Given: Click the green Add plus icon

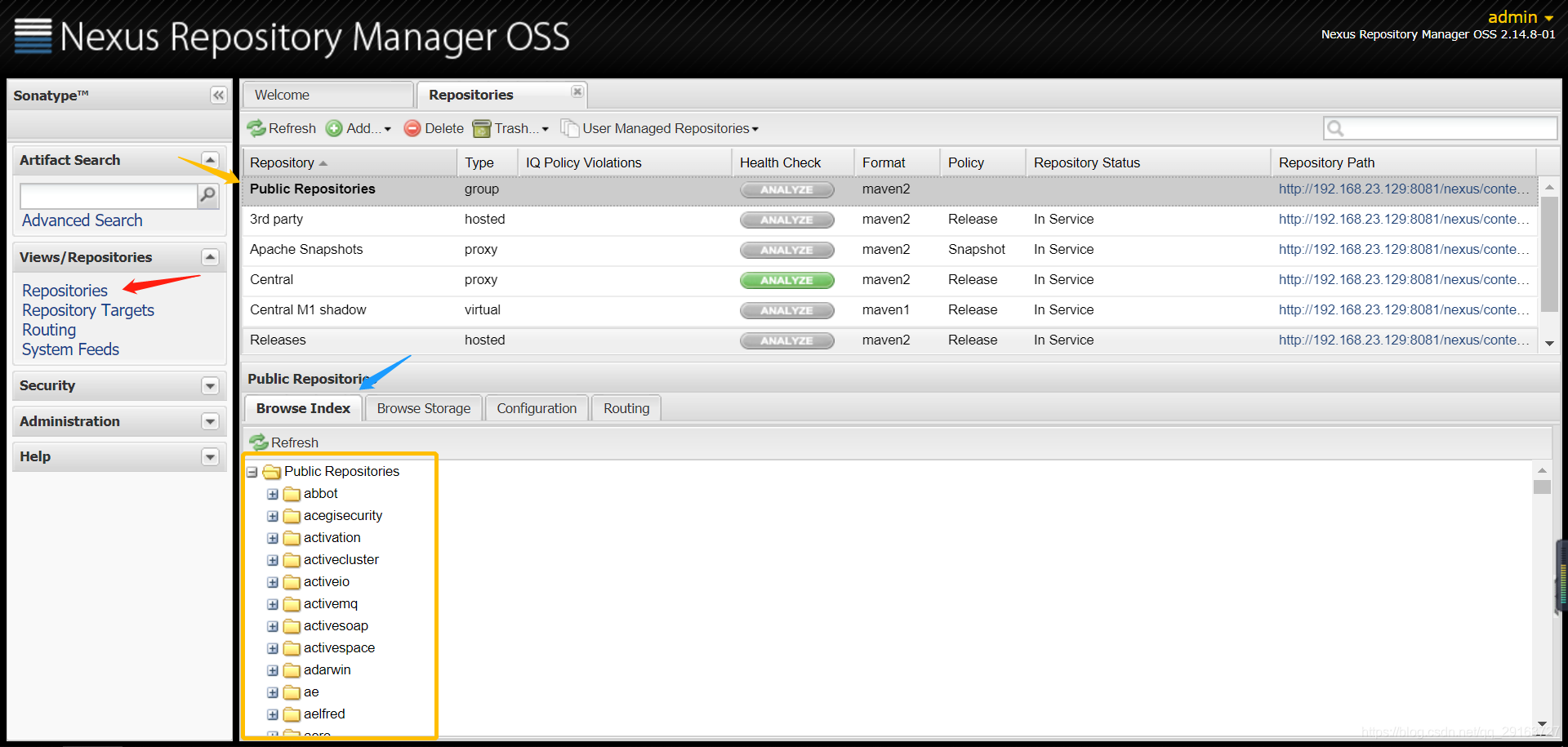Looking at the screenshot, I should coord(334,128).
